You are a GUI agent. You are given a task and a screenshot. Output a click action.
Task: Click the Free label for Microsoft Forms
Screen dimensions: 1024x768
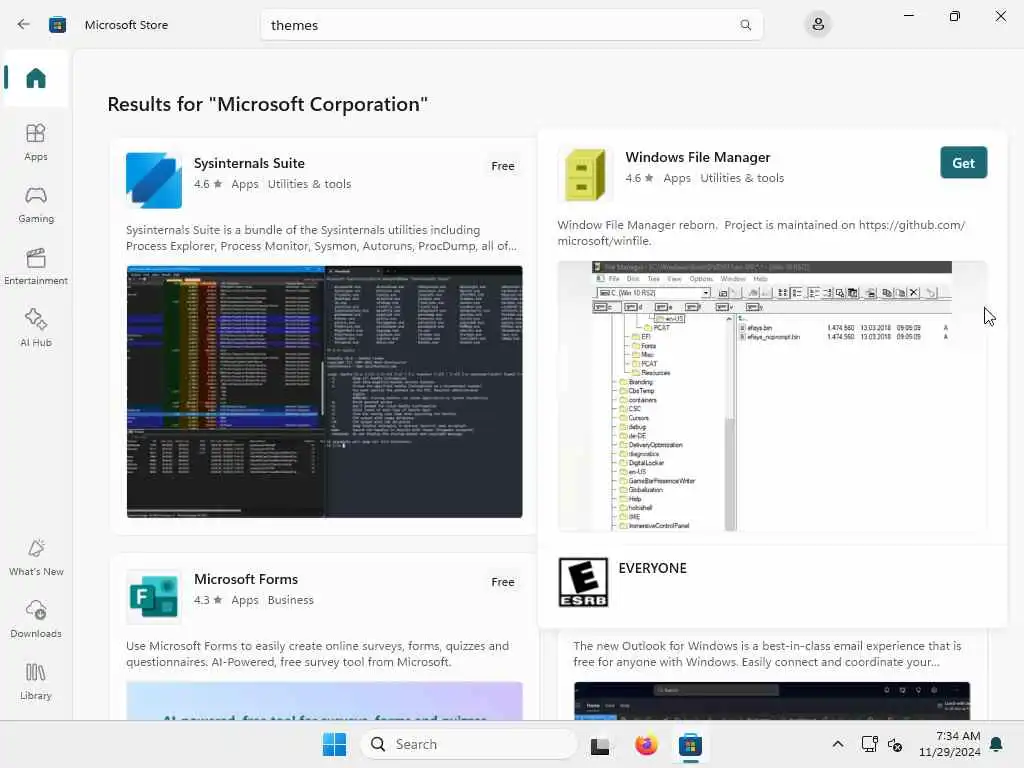tap(503, 582)
